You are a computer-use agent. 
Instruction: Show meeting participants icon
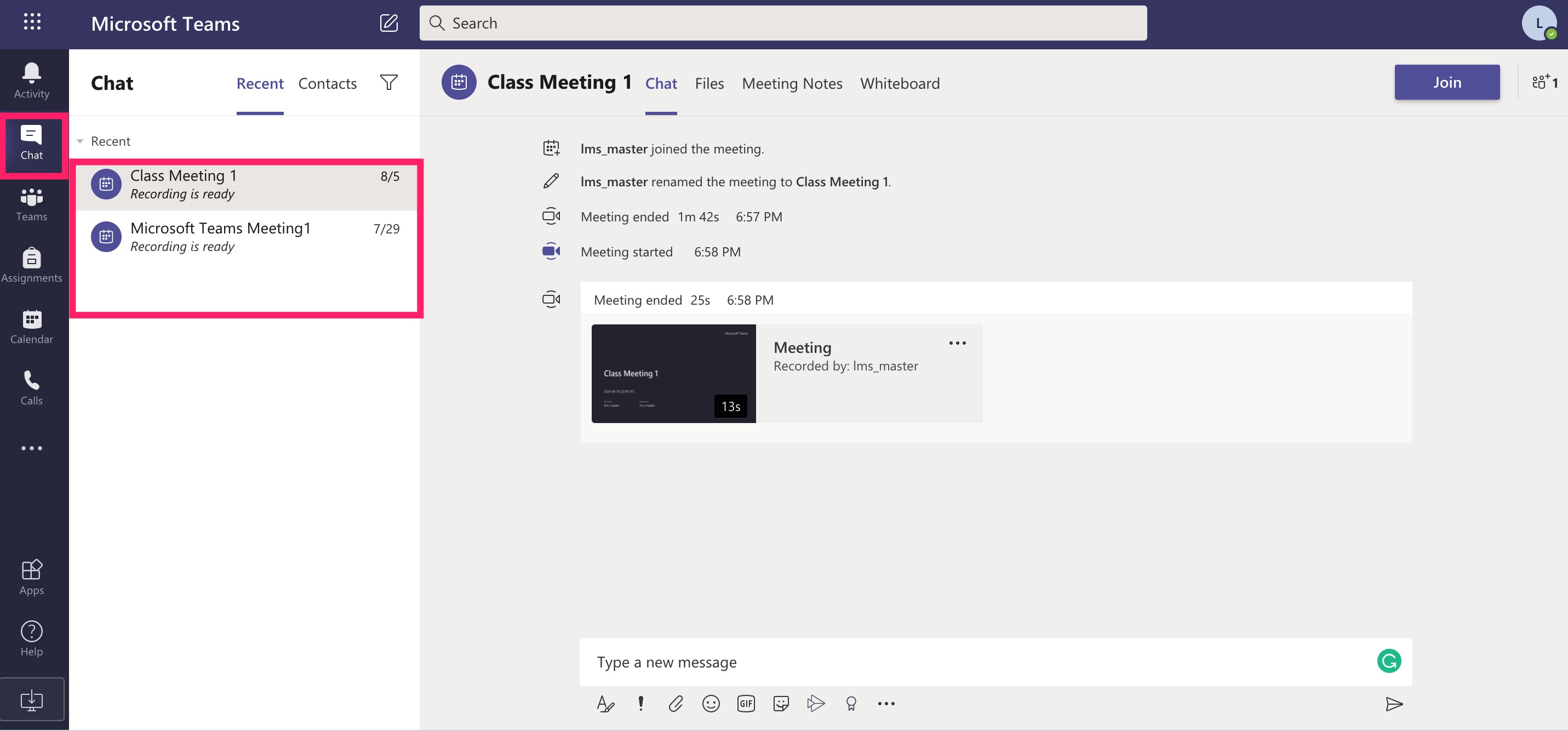click(1545, 82)
